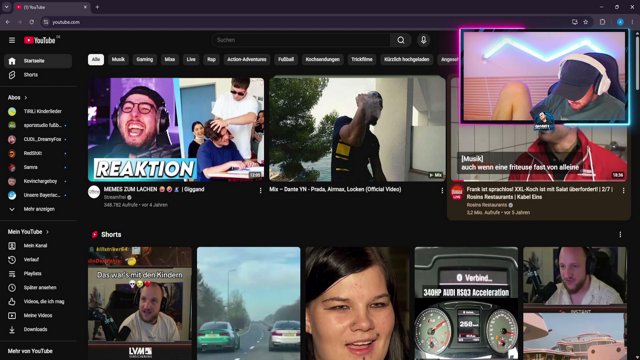Open sportstudio fußball subscription
640x360 pixels.
pyautogui.click(x=38, y=125)
